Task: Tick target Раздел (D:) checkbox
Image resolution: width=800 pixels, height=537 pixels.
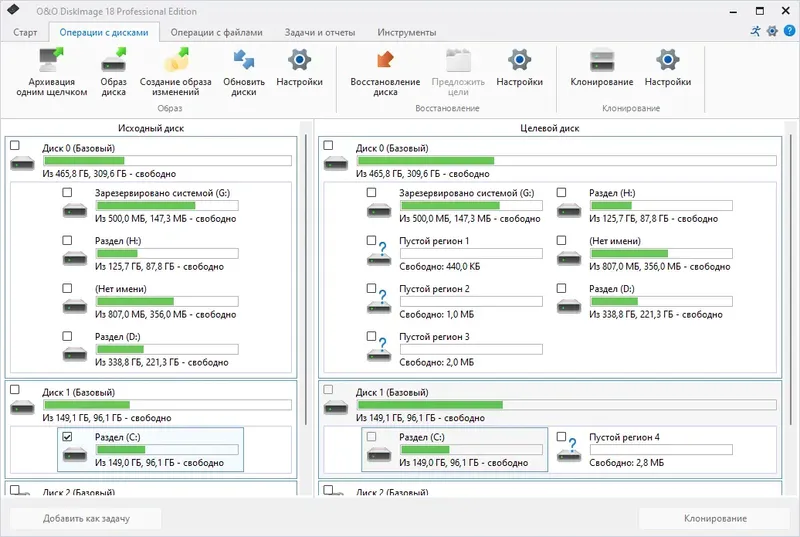Action: click(x=562, y=288)
